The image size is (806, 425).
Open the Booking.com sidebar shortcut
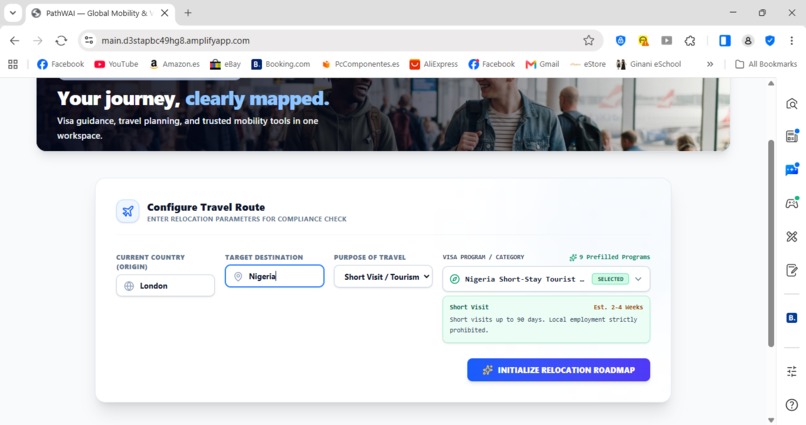pyautogui.click(x=792, y=318)
